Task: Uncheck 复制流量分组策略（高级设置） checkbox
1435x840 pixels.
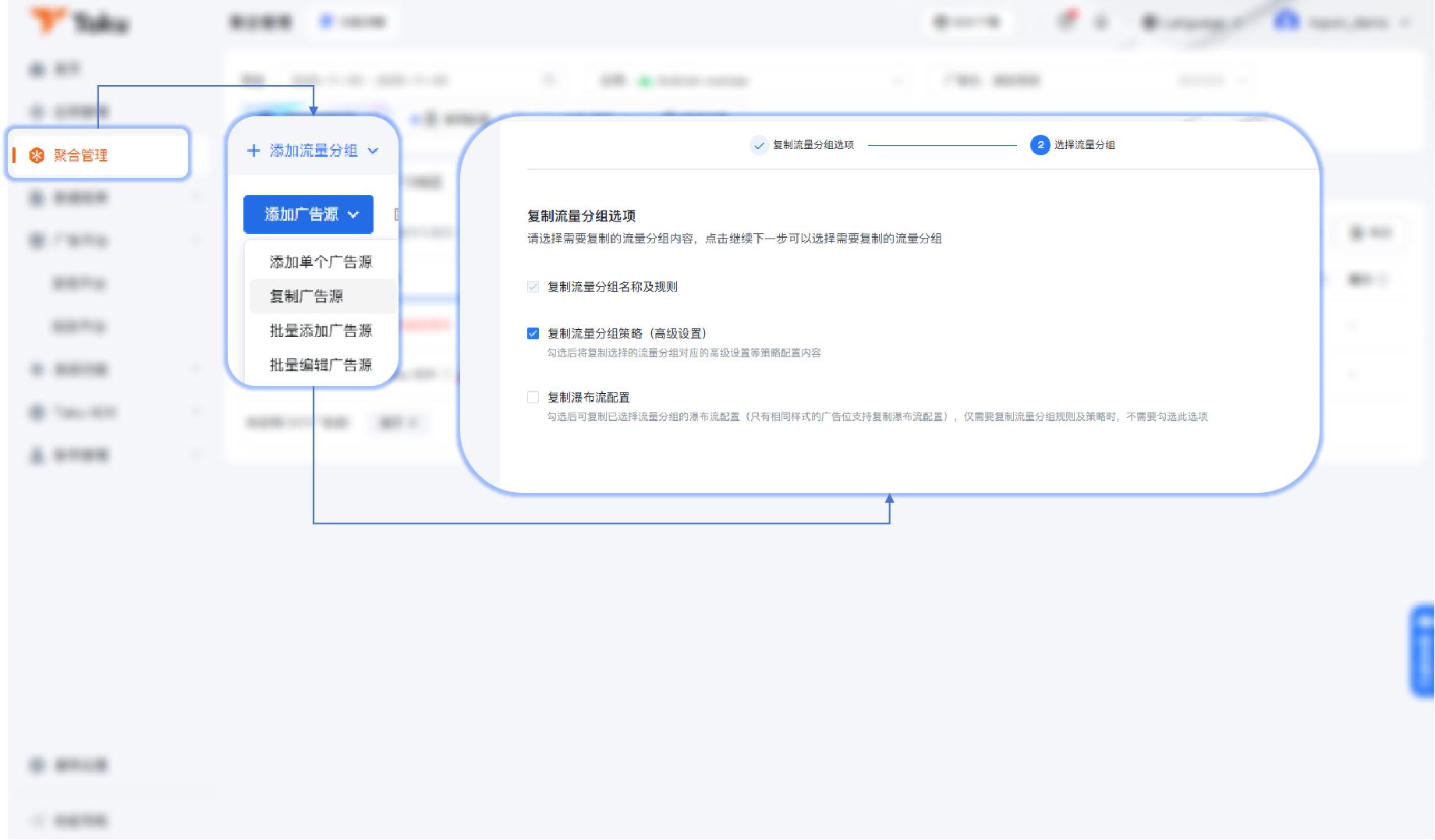Action: 533,334
